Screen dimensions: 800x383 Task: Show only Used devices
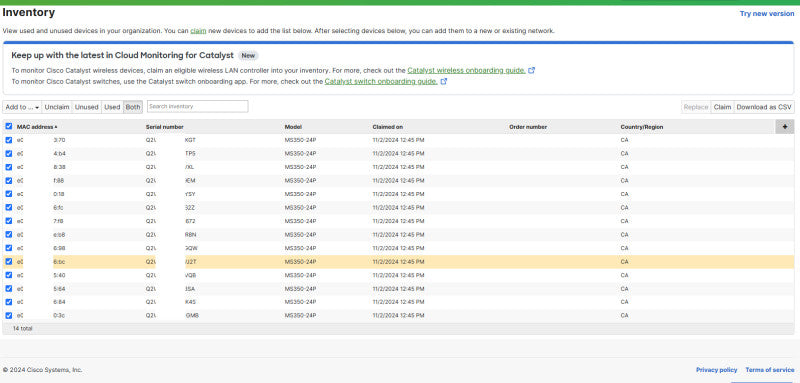[x=112, y=107]
